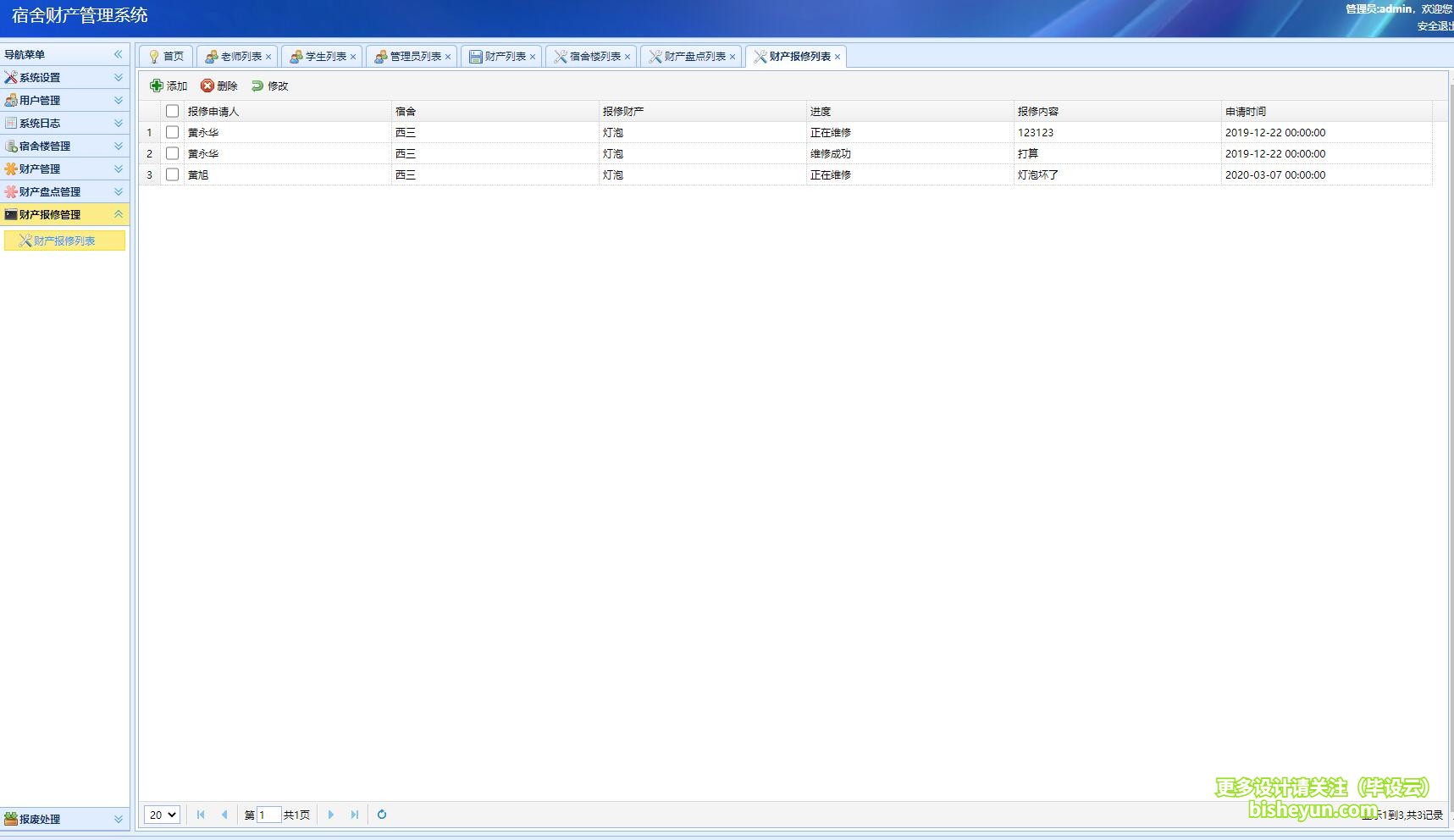Expand the 财产盘点管理 section chevron

pyautogui.click(x=119, y=191)
